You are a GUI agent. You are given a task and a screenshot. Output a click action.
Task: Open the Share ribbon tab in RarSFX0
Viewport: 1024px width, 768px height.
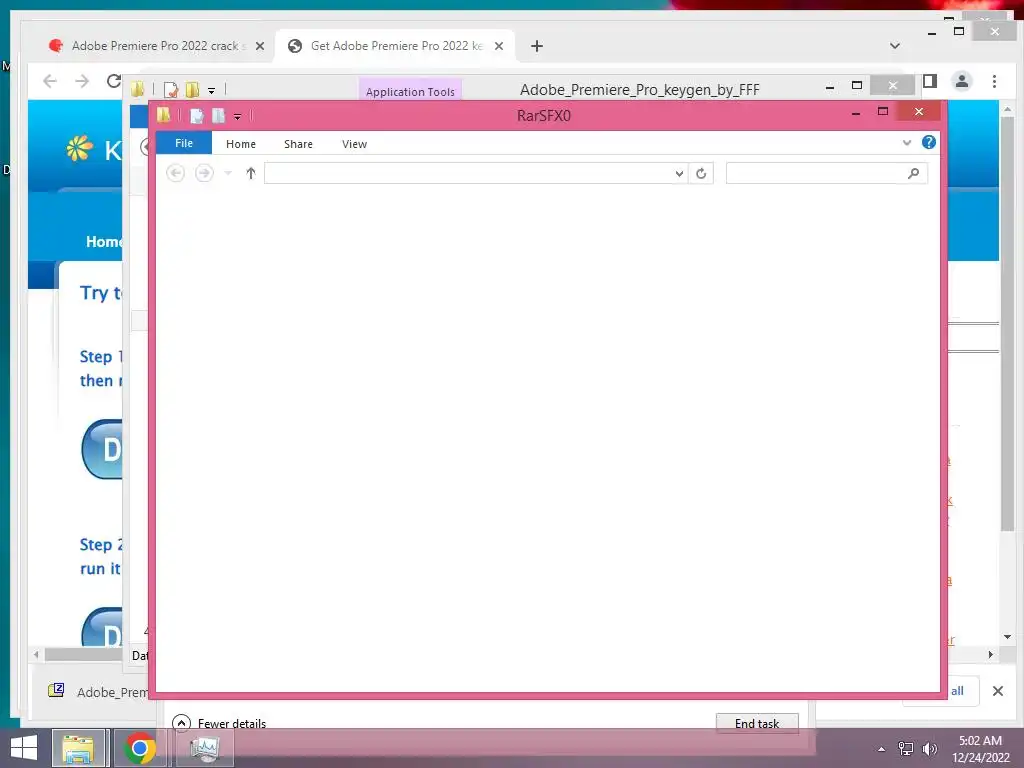tap(298, 144)
